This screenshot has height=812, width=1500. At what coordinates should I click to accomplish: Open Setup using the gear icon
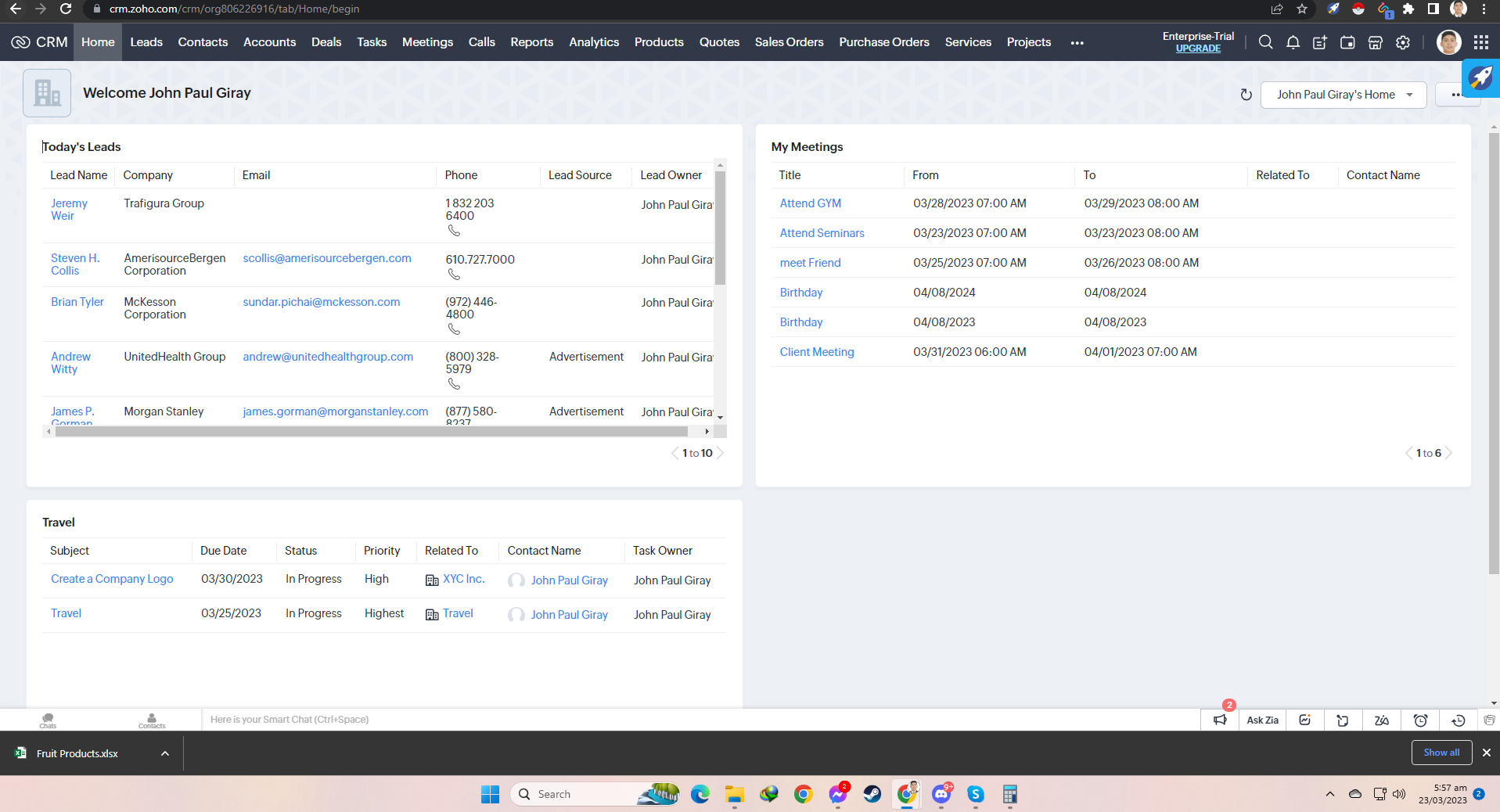point(1403,42)
